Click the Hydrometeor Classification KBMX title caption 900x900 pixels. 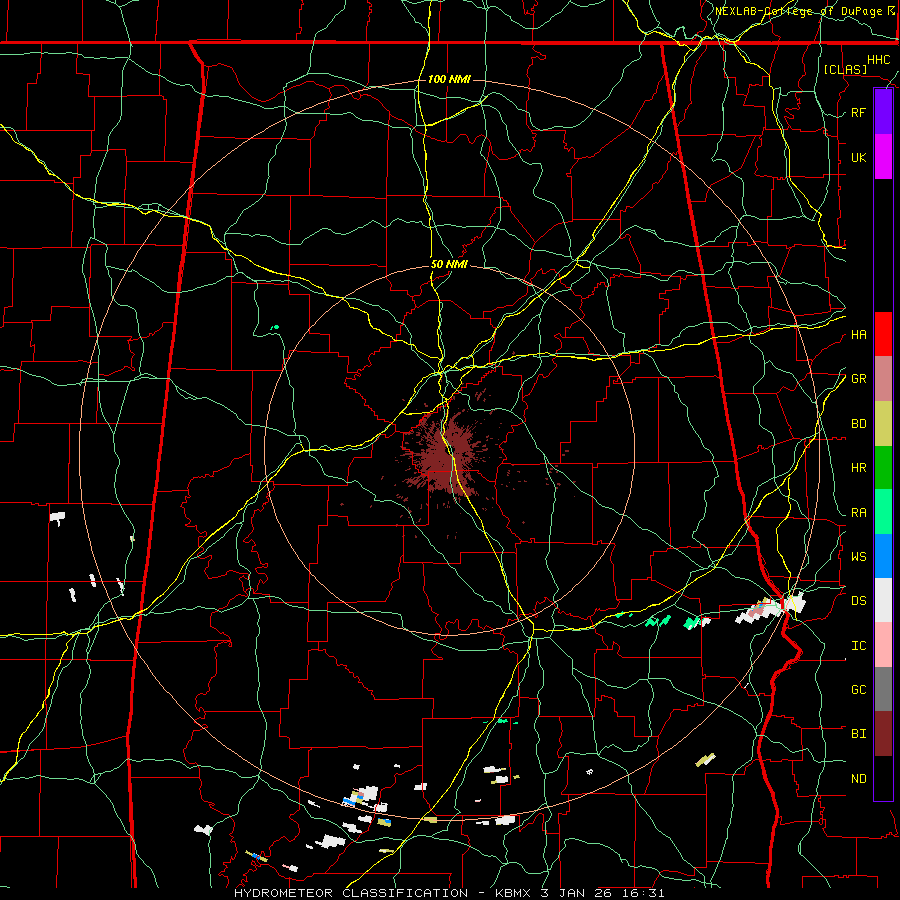449,893
